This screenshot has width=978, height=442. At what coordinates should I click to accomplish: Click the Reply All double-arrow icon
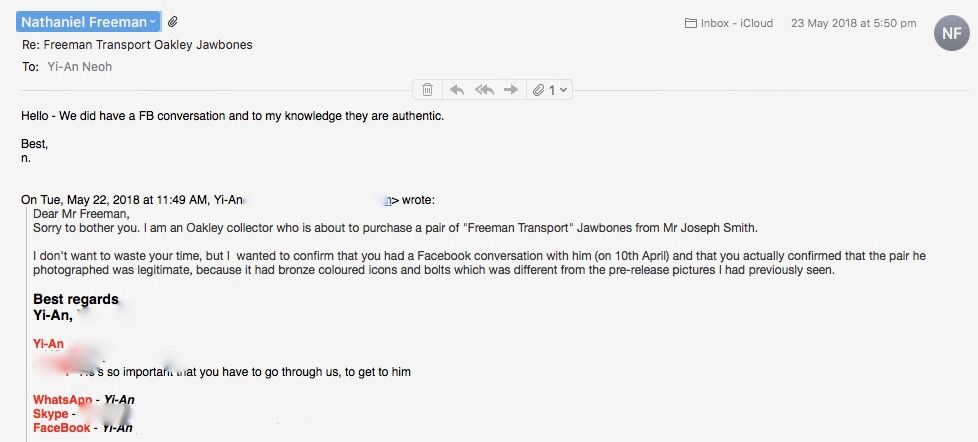(x=484, y=90)
